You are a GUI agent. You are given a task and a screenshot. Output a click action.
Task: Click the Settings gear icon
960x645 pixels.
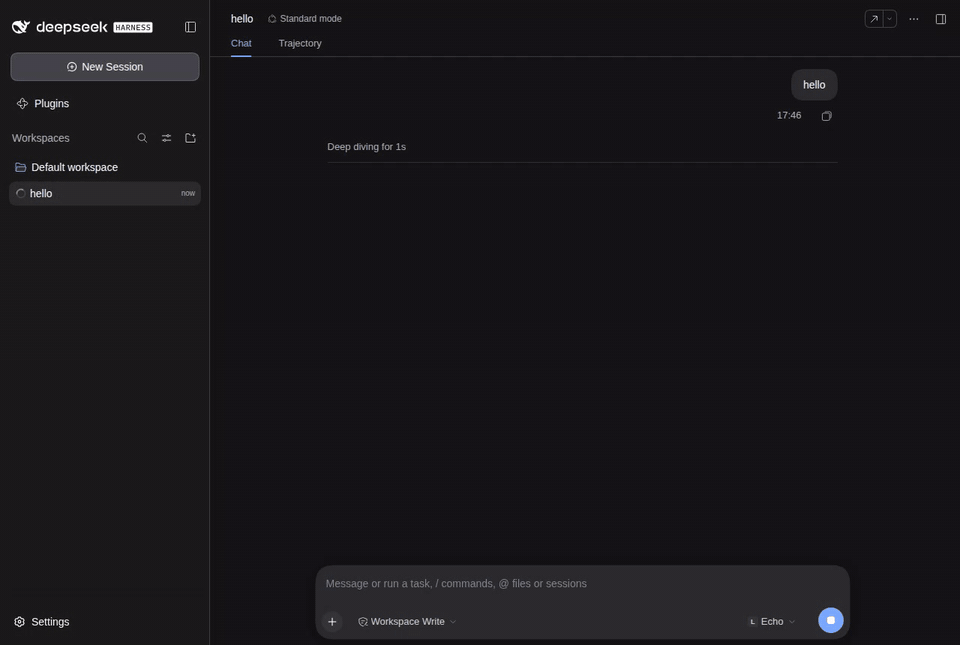[x=20, y=622]
